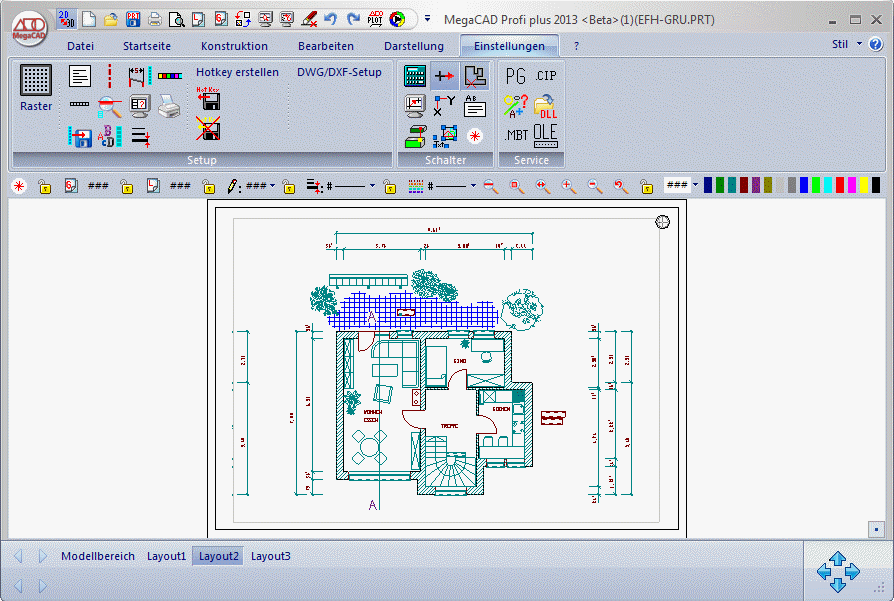The image size is (894, 601).
Task: Open the Stil dropdown
Action: (847, 44)
